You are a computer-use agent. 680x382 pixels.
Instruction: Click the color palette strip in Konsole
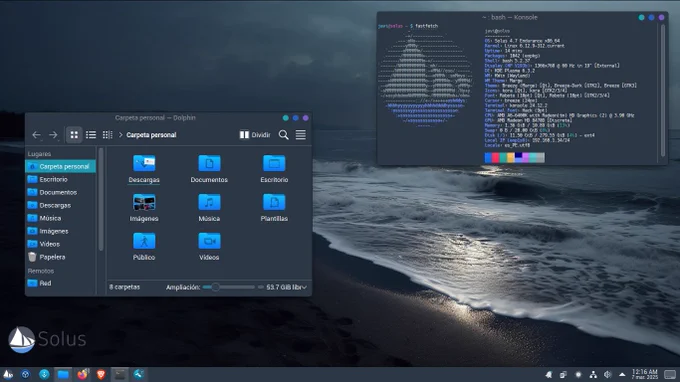click(x=514, y=158)
